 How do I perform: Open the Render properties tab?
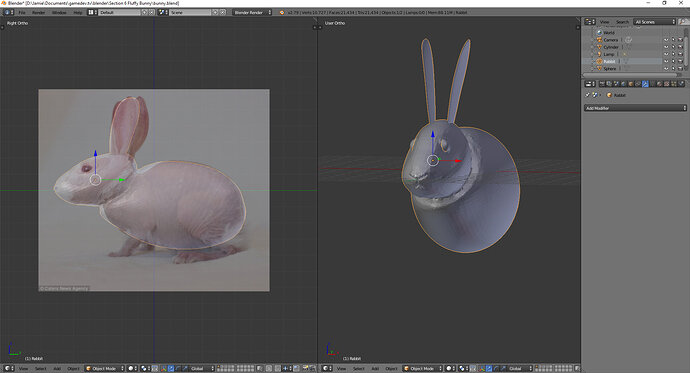click(x=602, y=84)
